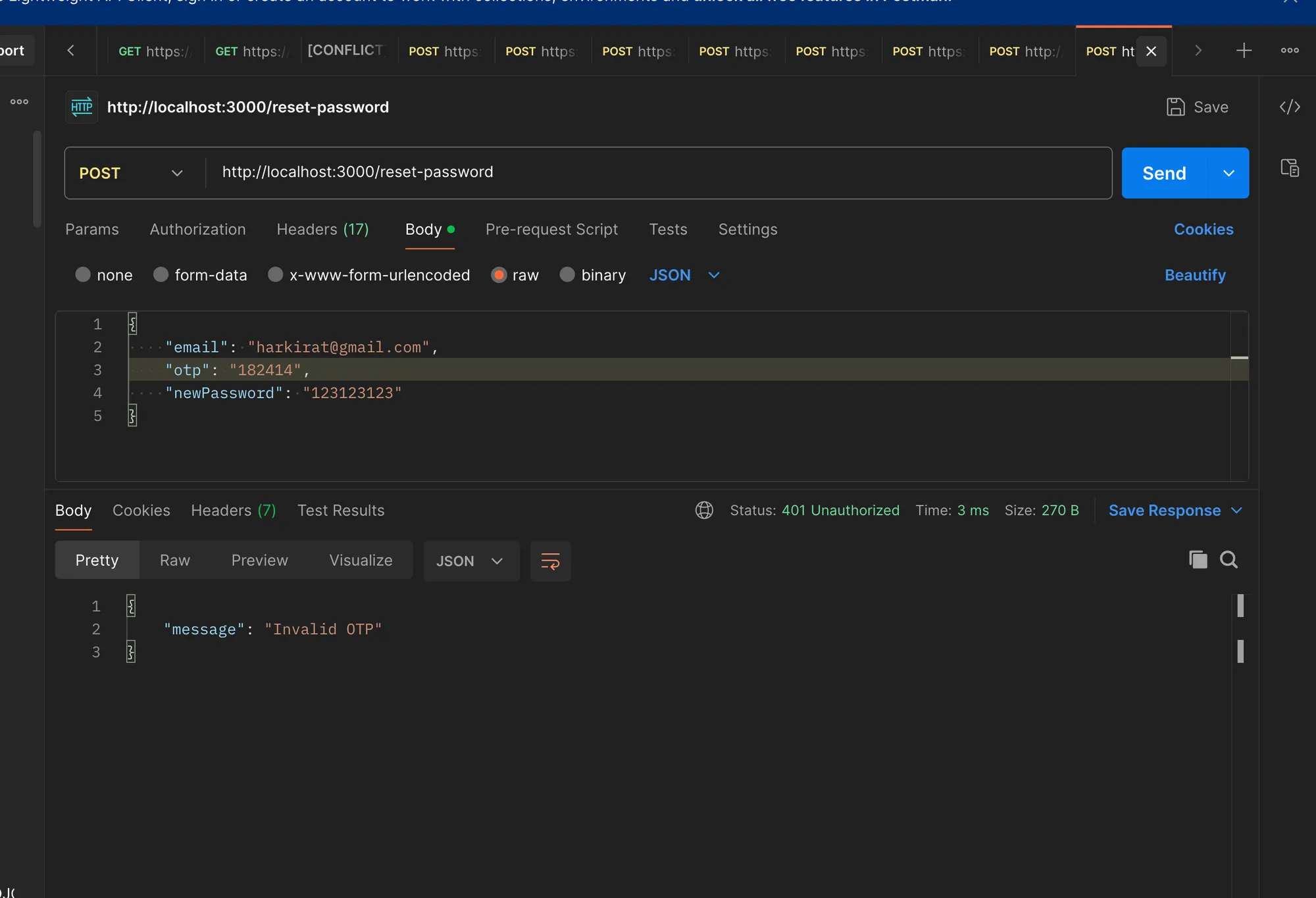
Task: Click the request URL input field
Action: click(x=658, y=172)
